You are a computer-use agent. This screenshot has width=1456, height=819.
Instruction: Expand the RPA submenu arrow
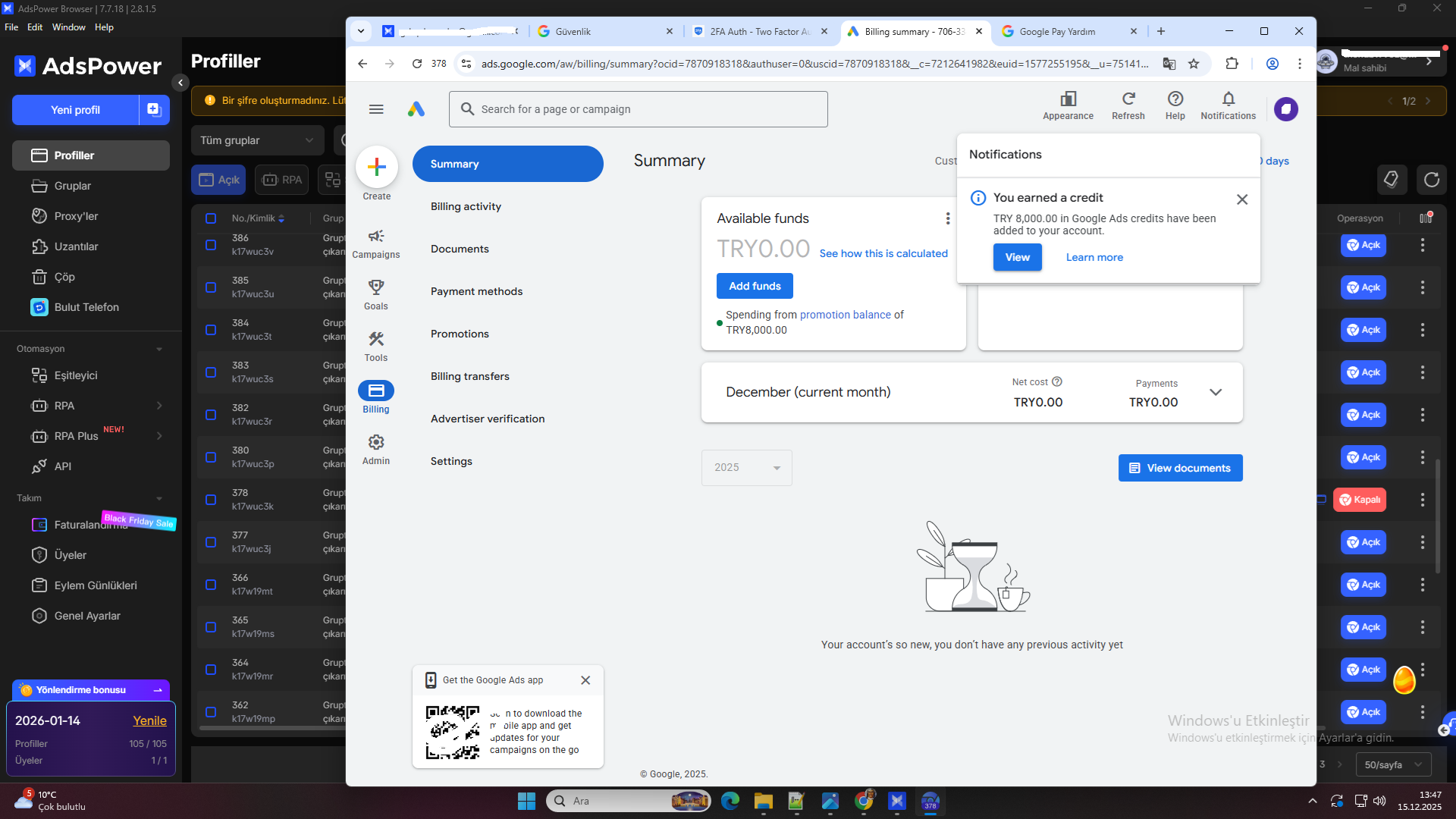(159, 406)
